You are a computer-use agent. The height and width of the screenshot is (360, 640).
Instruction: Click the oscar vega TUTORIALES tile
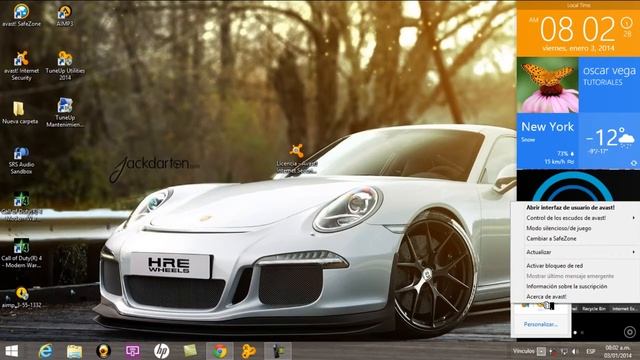(609, 85)
